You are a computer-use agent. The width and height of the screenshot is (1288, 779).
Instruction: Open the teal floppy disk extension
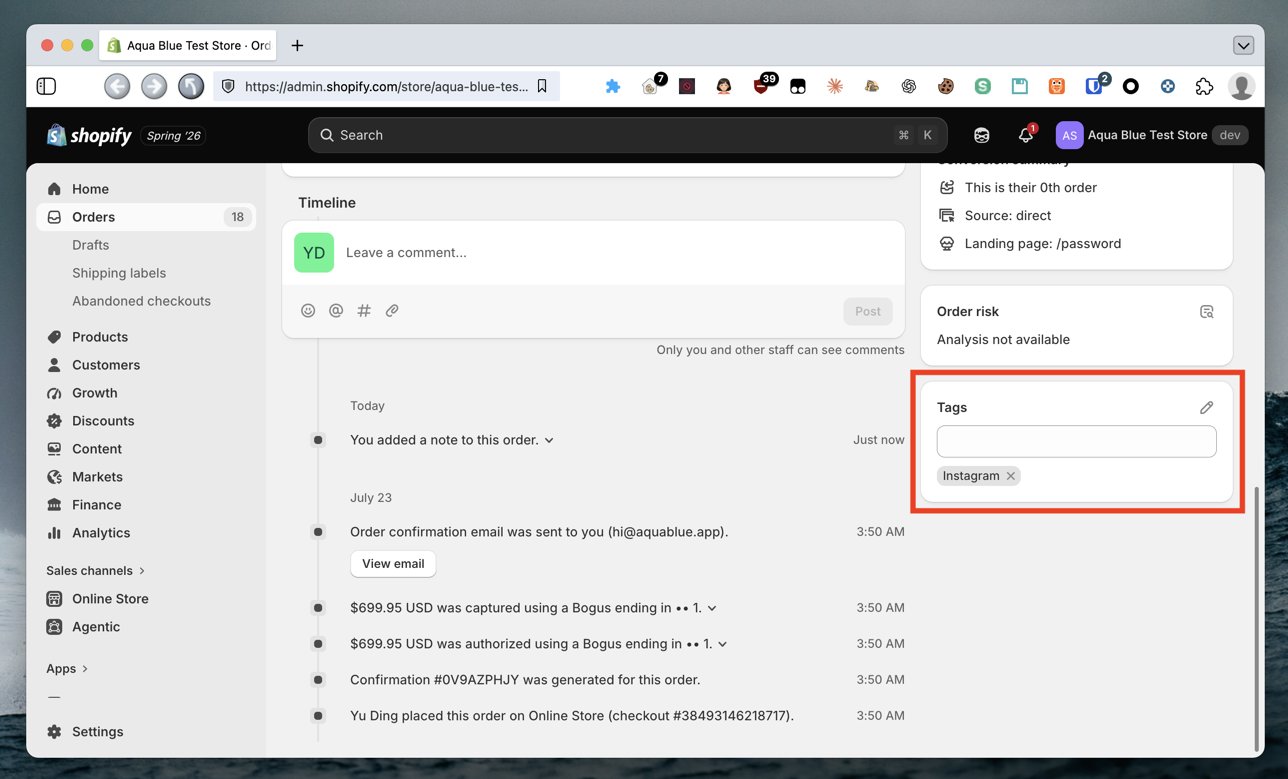coord(1020,87)
